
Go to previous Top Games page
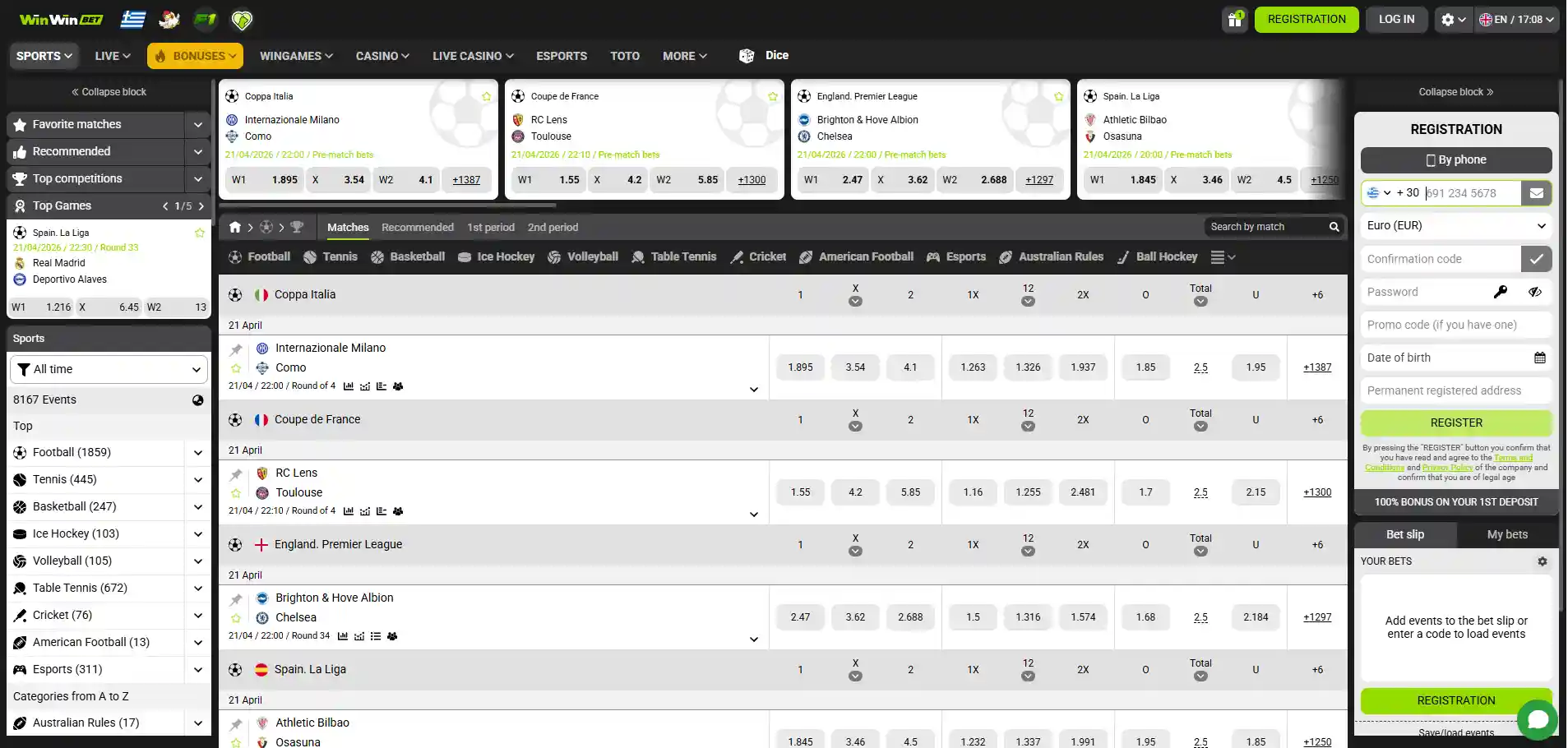coord(165,206)
